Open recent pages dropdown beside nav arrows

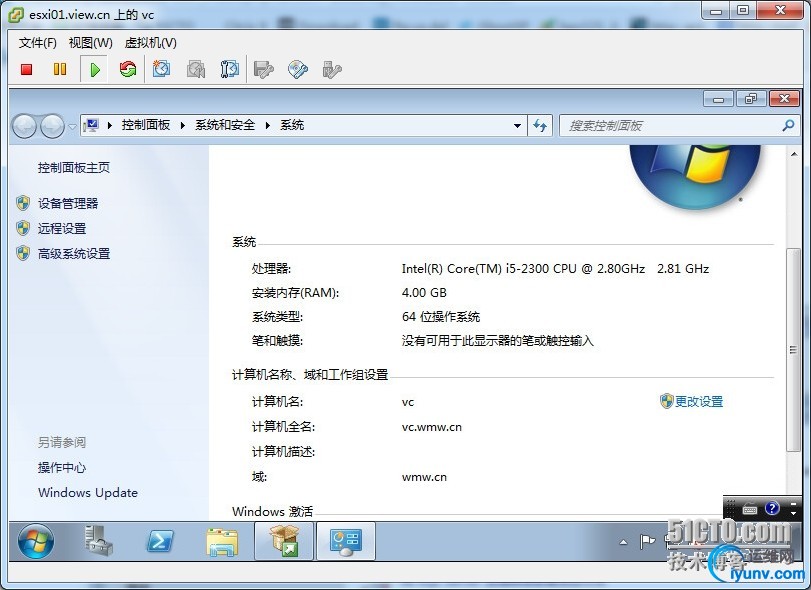tap(72, 126)
